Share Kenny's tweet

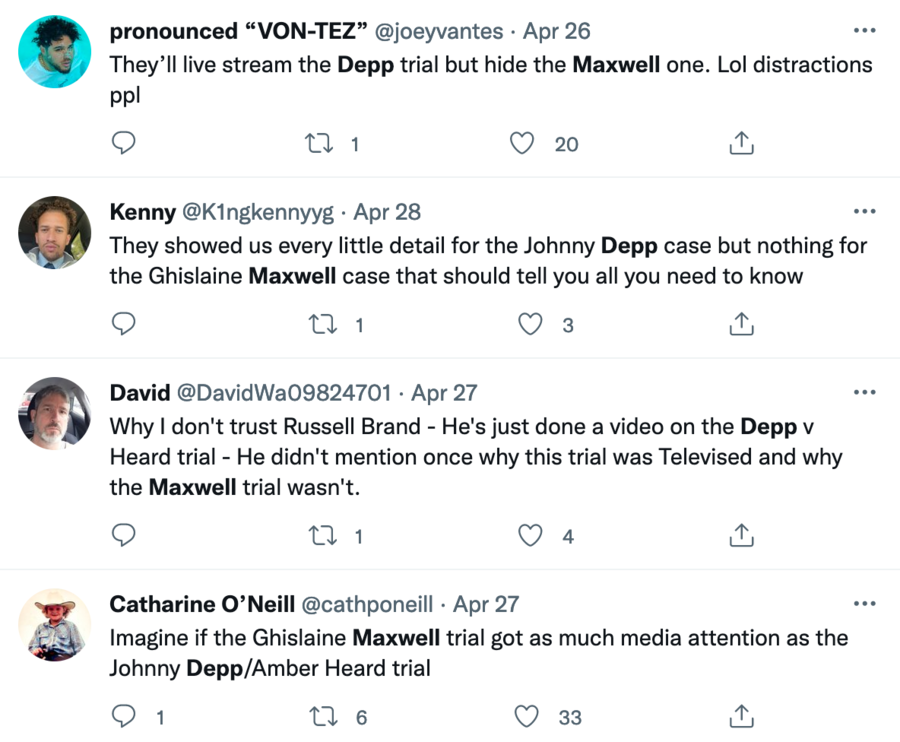tap(740, 324)
